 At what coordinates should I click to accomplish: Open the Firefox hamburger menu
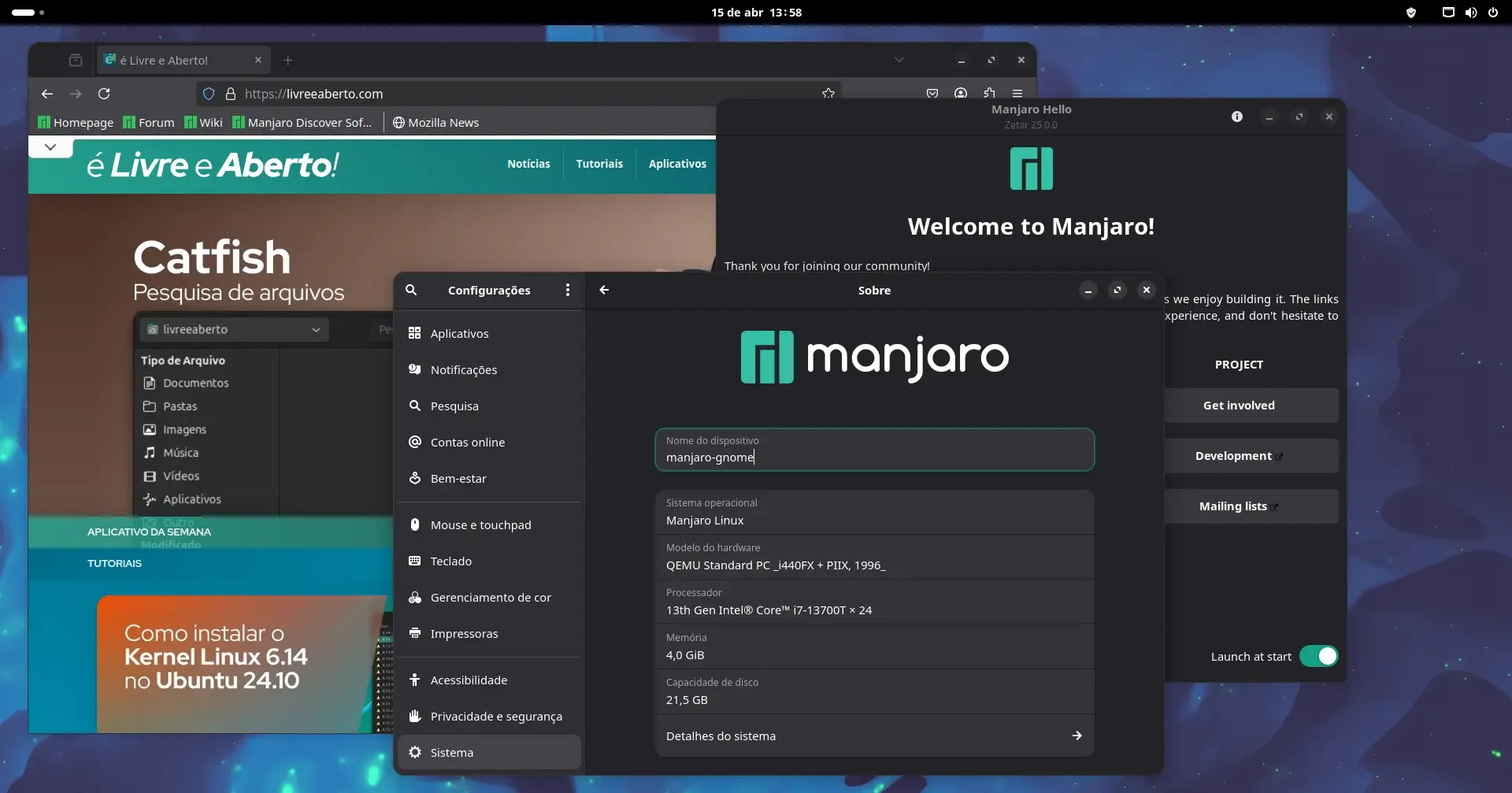[1017, 94]
